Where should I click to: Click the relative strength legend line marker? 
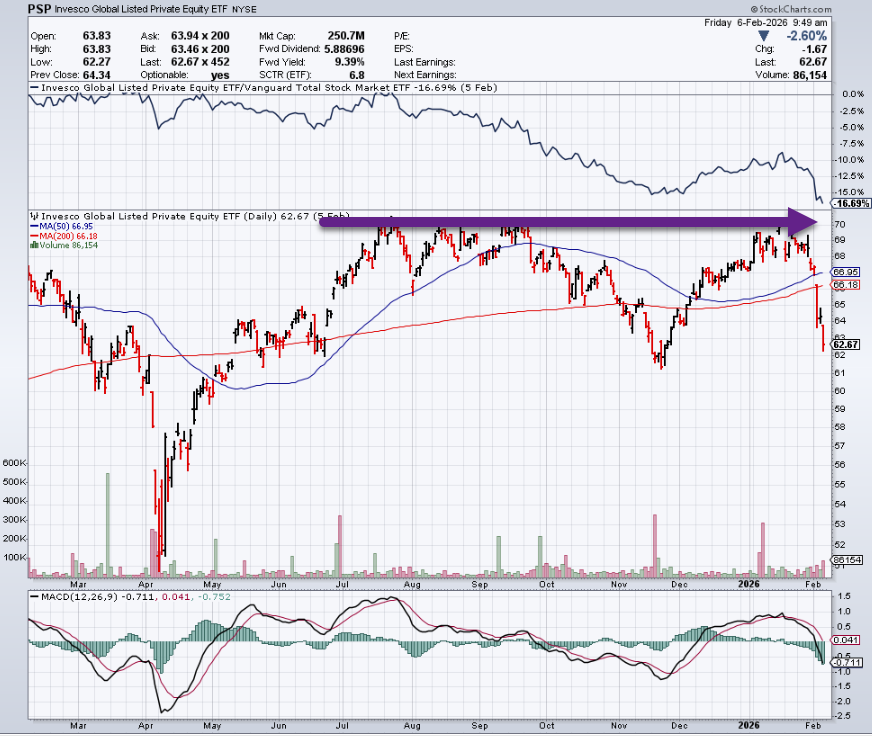pos(33,89)
